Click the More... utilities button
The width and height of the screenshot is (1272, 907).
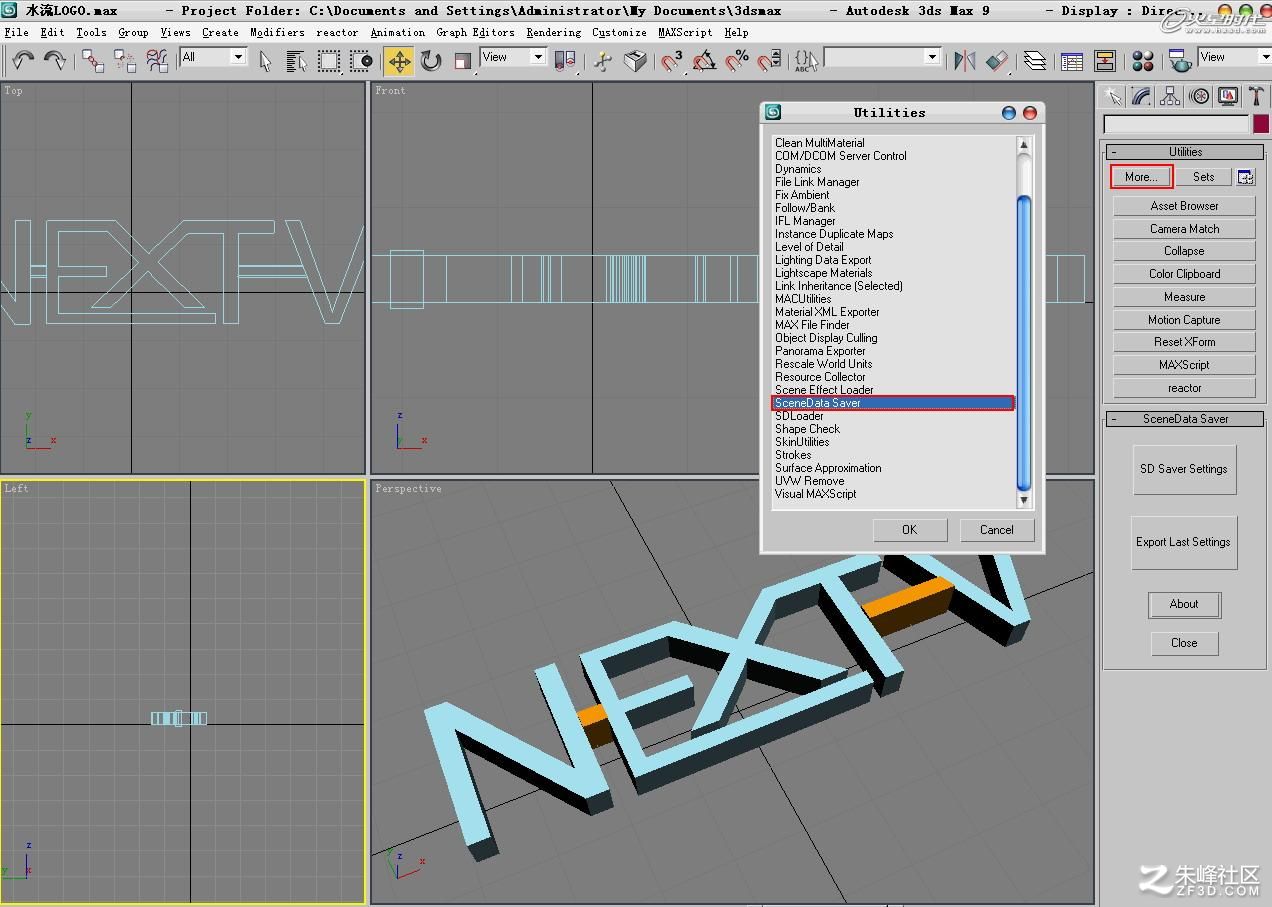point(1141,177)
